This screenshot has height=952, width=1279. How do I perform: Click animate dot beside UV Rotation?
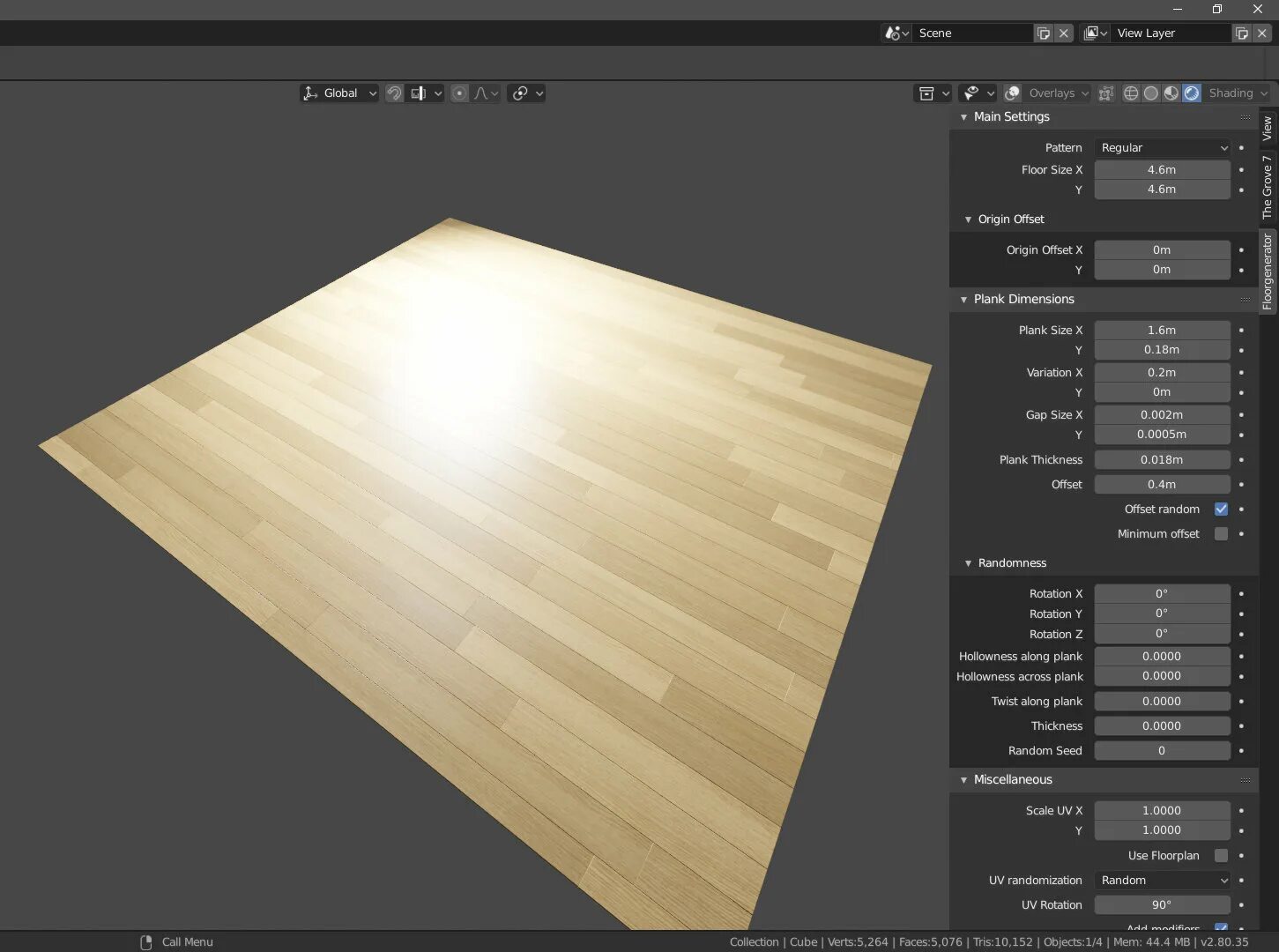[x=1241, y=904]
